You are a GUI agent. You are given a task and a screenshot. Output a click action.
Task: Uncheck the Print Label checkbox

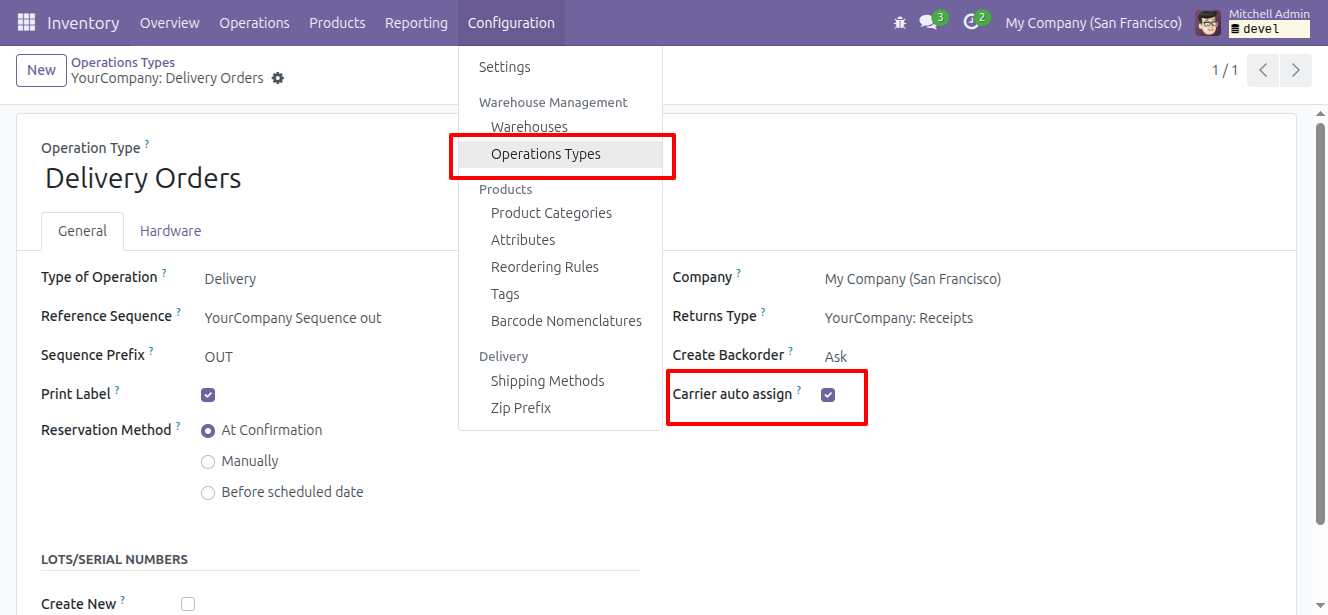[x=207, y=394]
